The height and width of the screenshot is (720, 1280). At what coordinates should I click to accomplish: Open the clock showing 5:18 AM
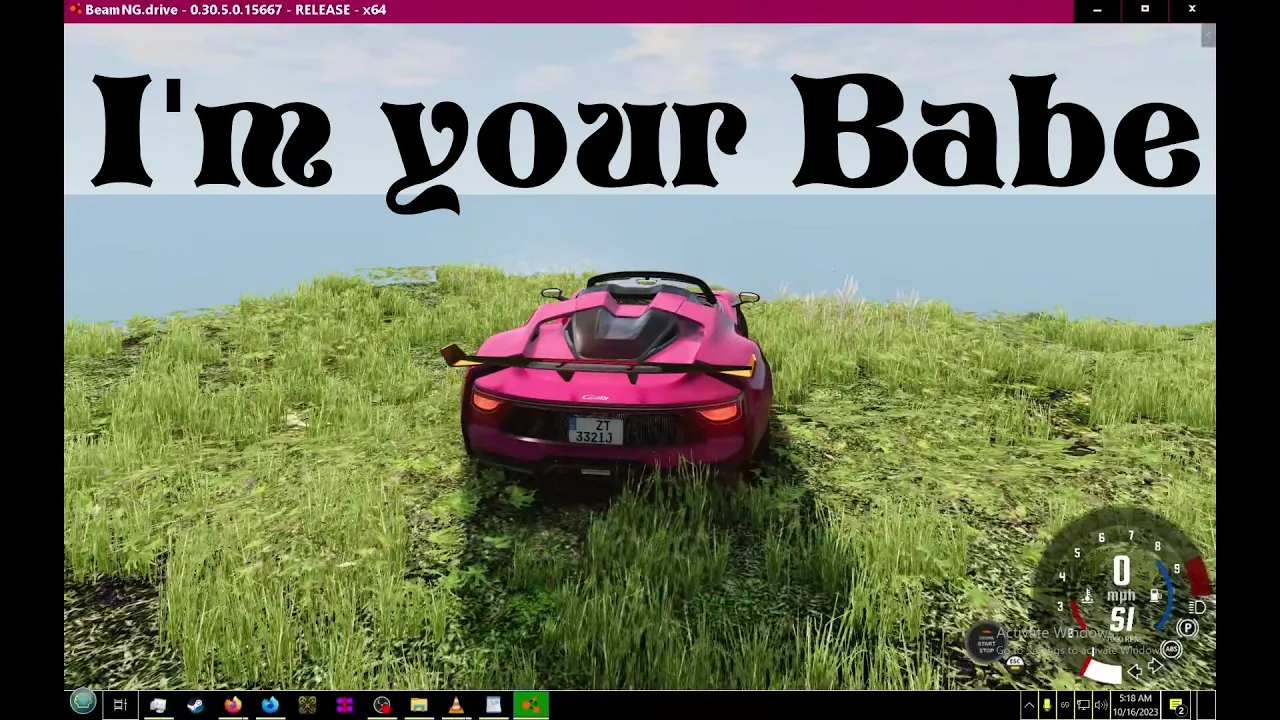pos(1135,705)
